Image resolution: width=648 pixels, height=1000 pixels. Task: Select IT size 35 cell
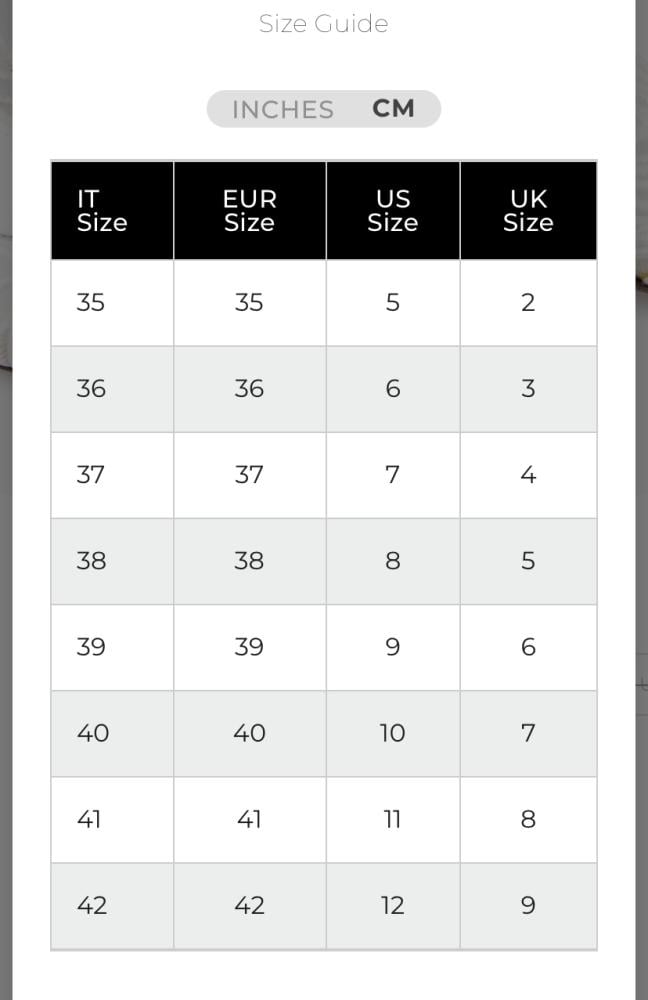point(112,303)
